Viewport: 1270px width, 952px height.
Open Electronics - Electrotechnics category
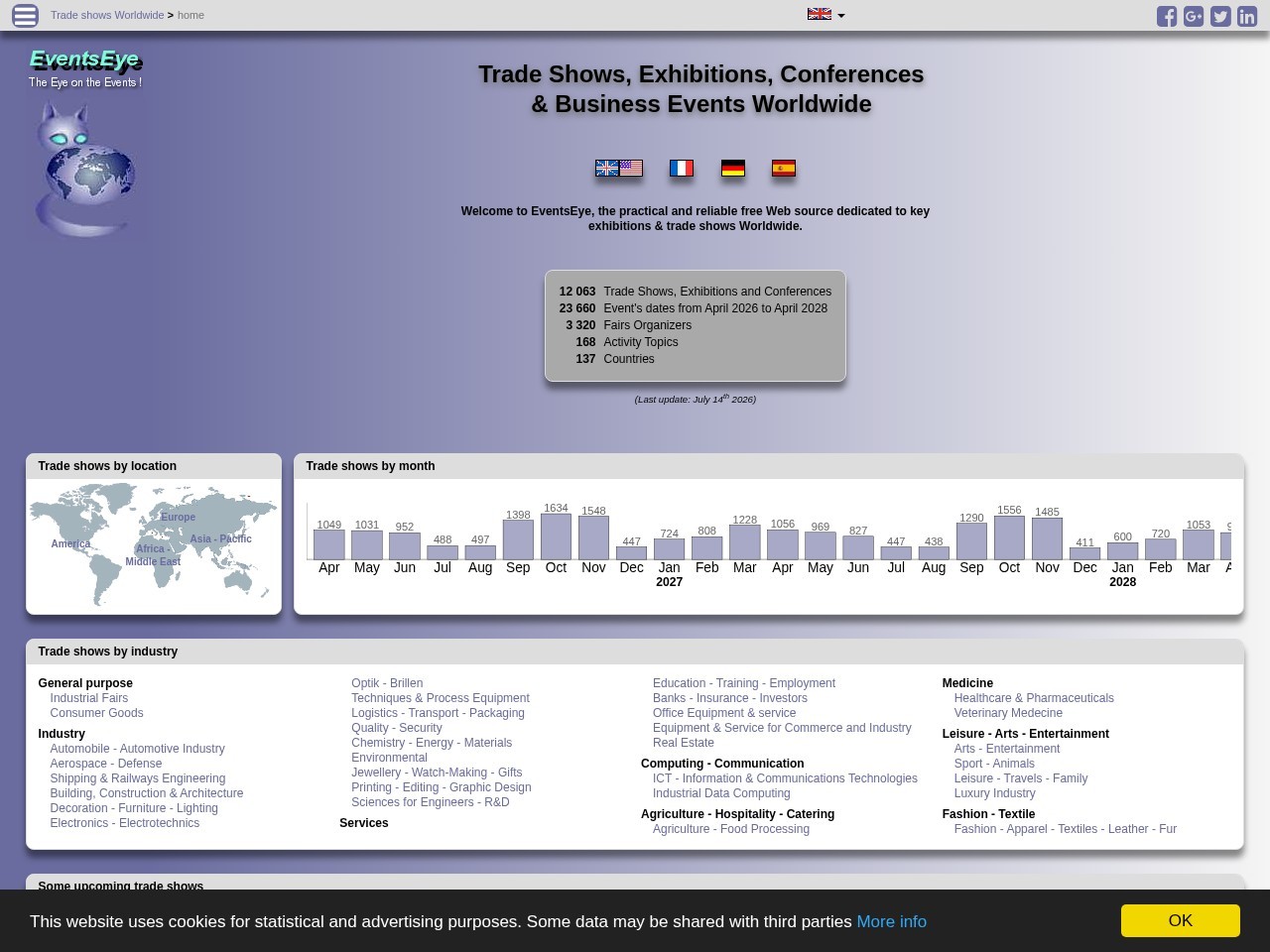click(x=124, y=823)
